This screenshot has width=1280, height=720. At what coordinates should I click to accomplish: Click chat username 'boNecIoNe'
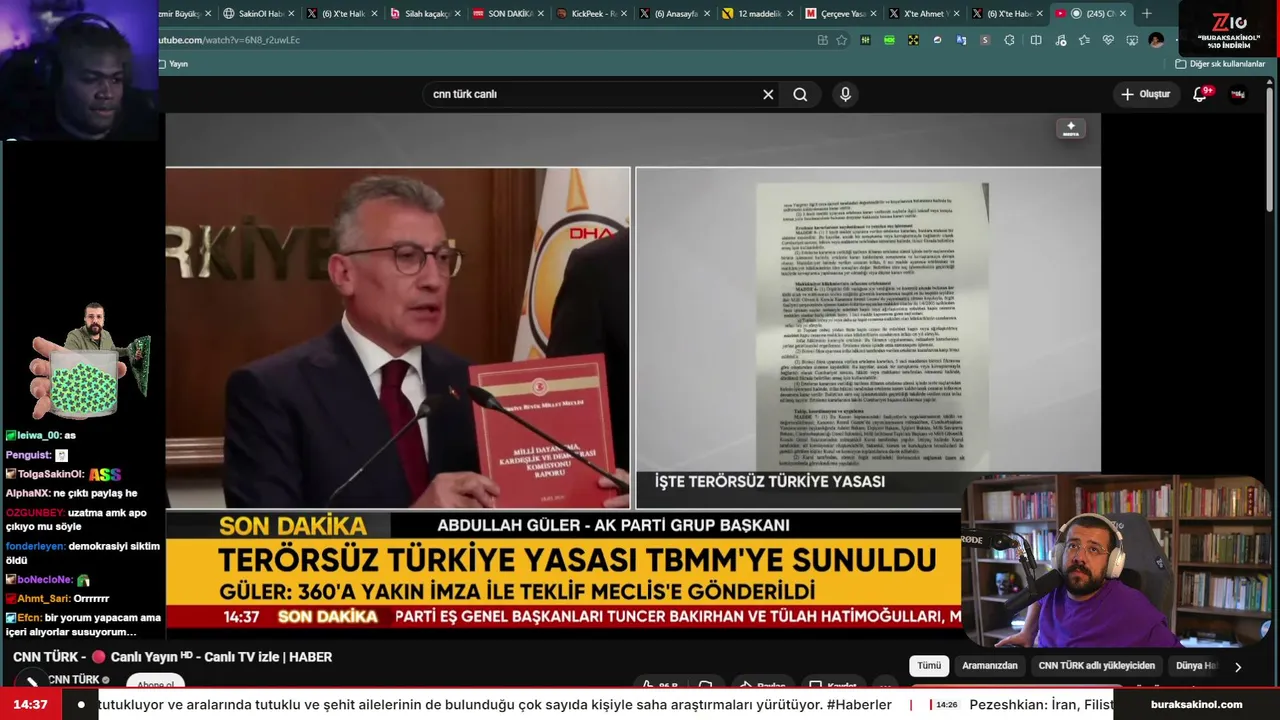(x=44, y=579)
